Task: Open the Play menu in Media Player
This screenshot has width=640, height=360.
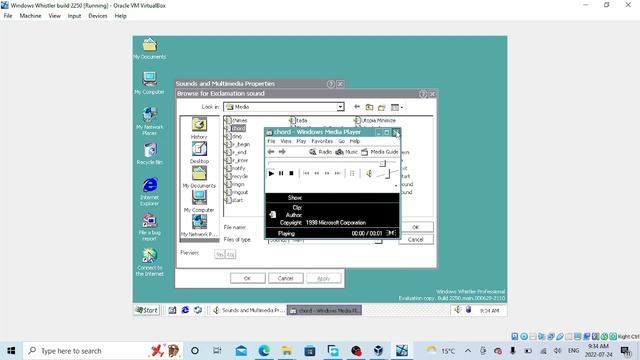Action: [x=301, y=141]
